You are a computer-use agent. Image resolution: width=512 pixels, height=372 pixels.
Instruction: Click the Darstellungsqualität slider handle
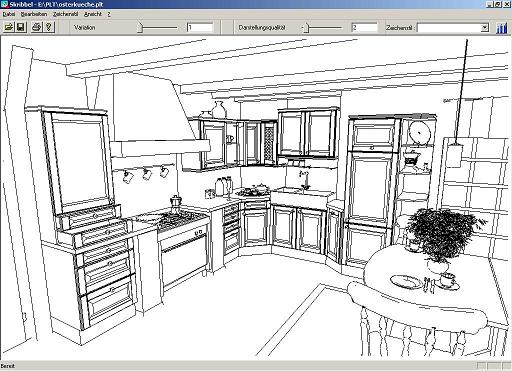pos(306,28)
